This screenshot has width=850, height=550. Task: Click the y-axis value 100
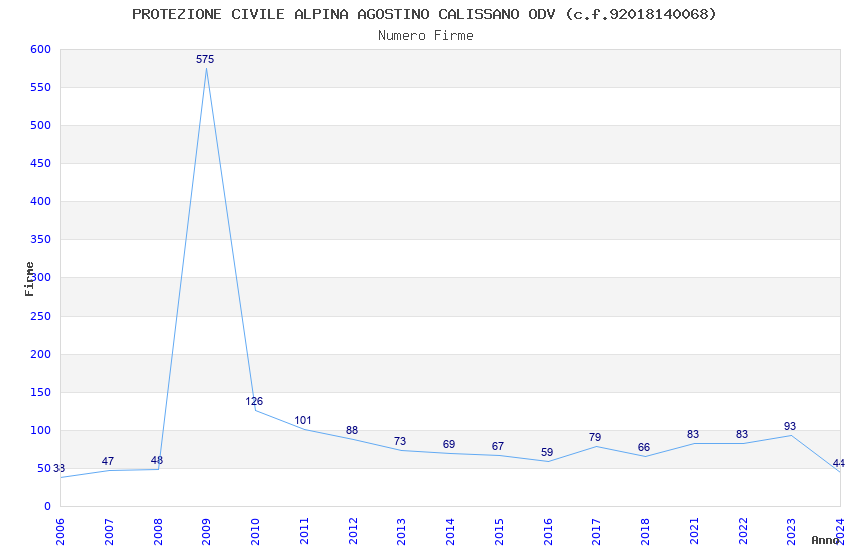41,430
